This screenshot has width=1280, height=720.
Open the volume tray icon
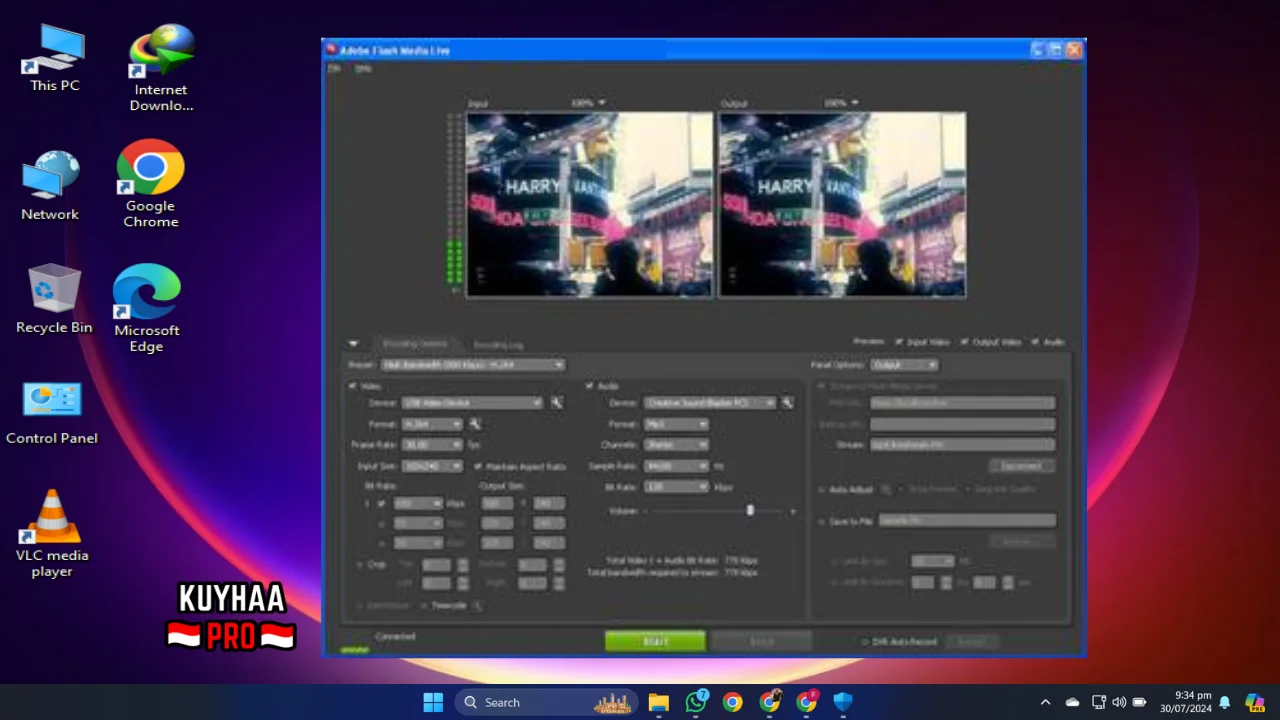pos(1118,703)
